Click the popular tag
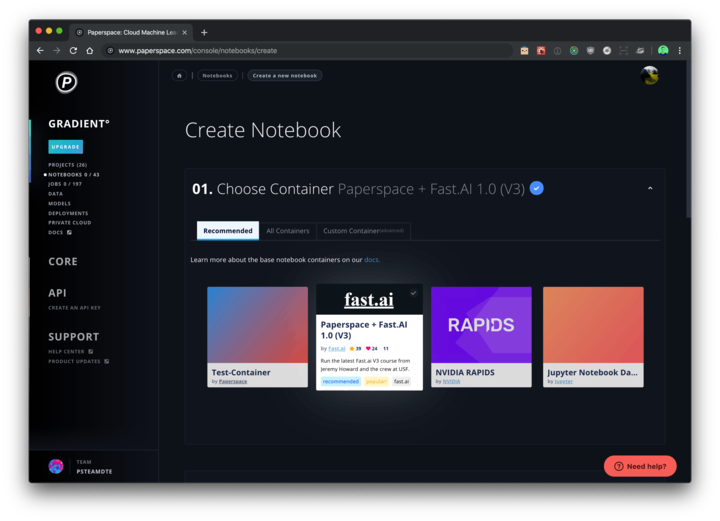Screen dimensions: 720x521 (376, 381)
